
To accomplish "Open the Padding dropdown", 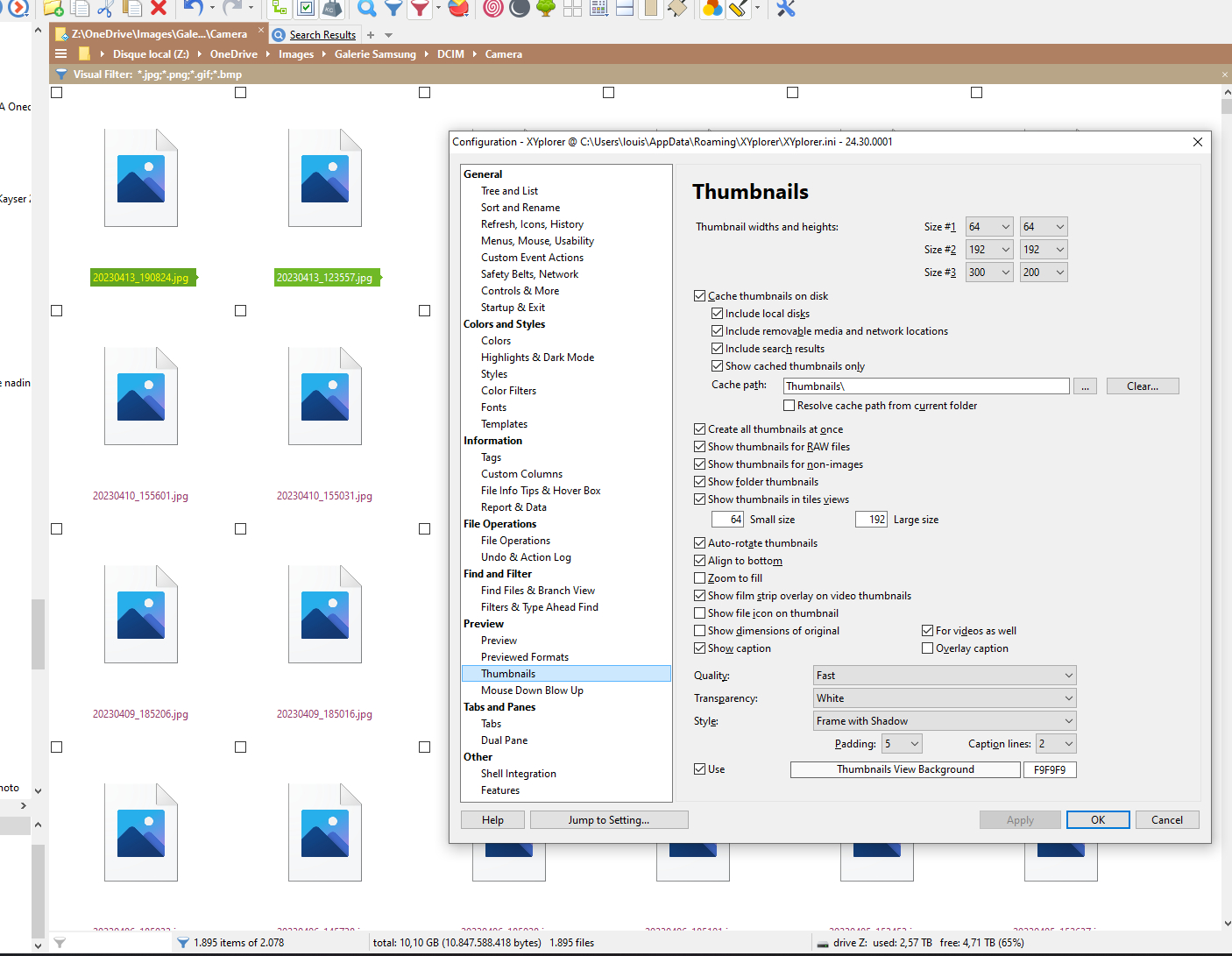I will [x=903, y=744].
